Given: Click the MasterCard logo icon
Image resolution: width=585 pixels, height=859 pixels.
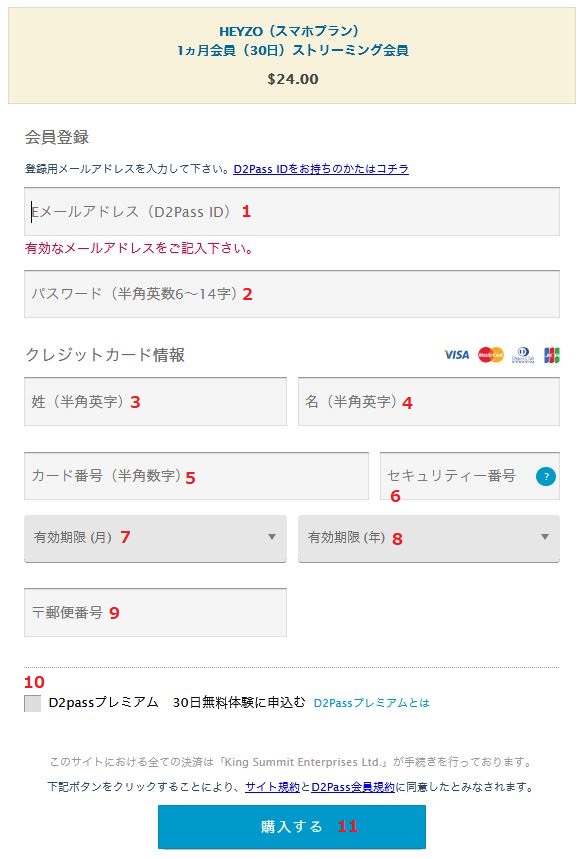Looking at the screenshot, I should [x=490, y=355].
